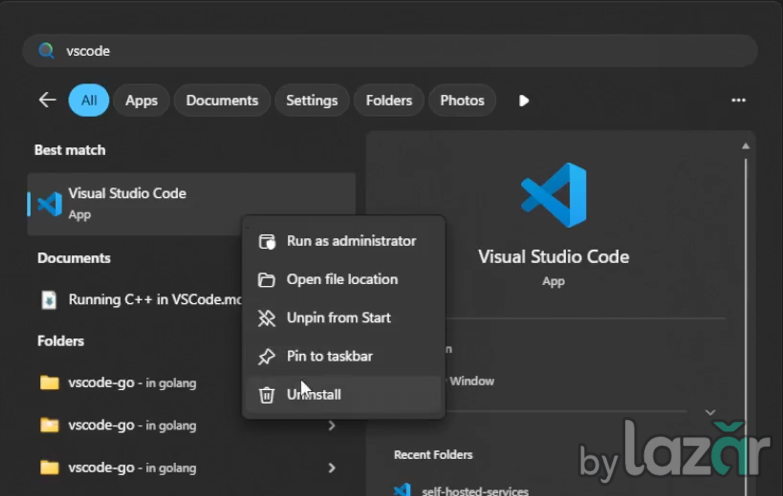Click the Open file location folder icon
The height and width of the screenshot is (496, 783).
tap(266, 280)
